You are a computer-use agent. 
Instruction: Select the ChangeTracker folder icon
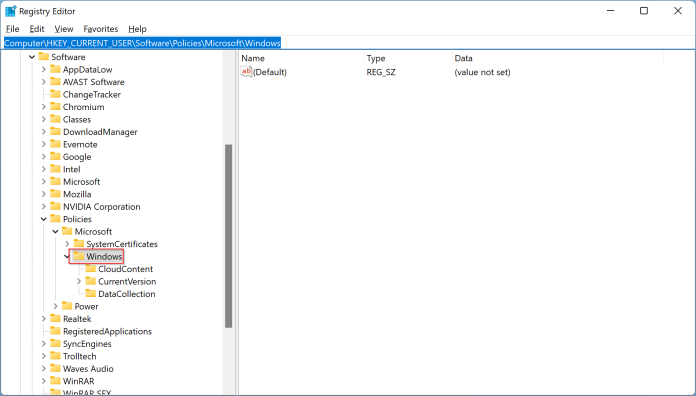pos(55,94)
